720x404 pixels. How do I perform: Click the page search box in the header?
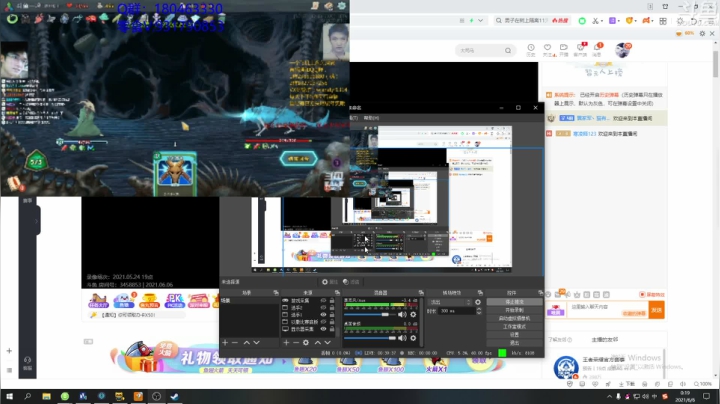486,50
